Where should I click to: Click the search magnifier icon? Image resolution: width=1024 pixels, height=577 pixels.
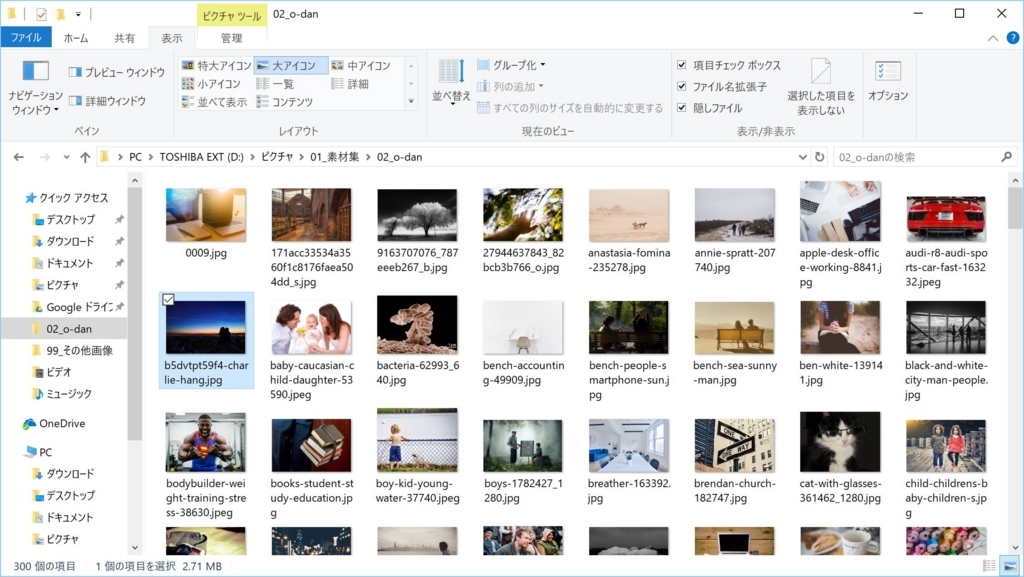[1006, 157]
